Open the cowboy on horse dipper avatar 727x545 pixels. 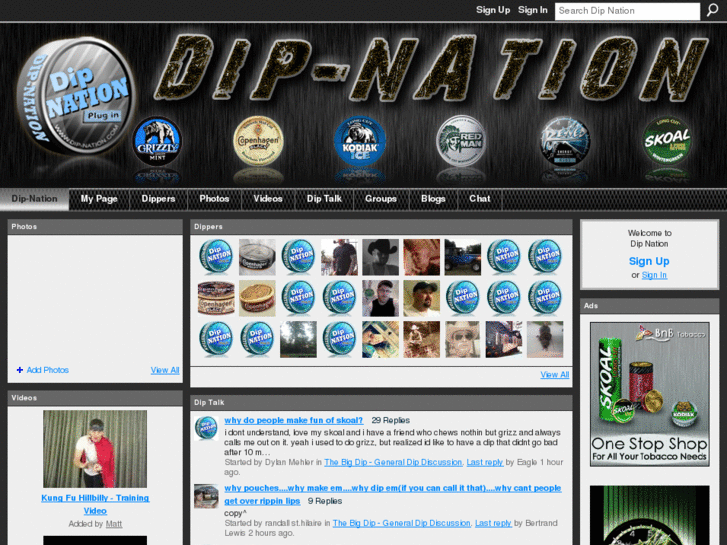[x=421, y=339]
